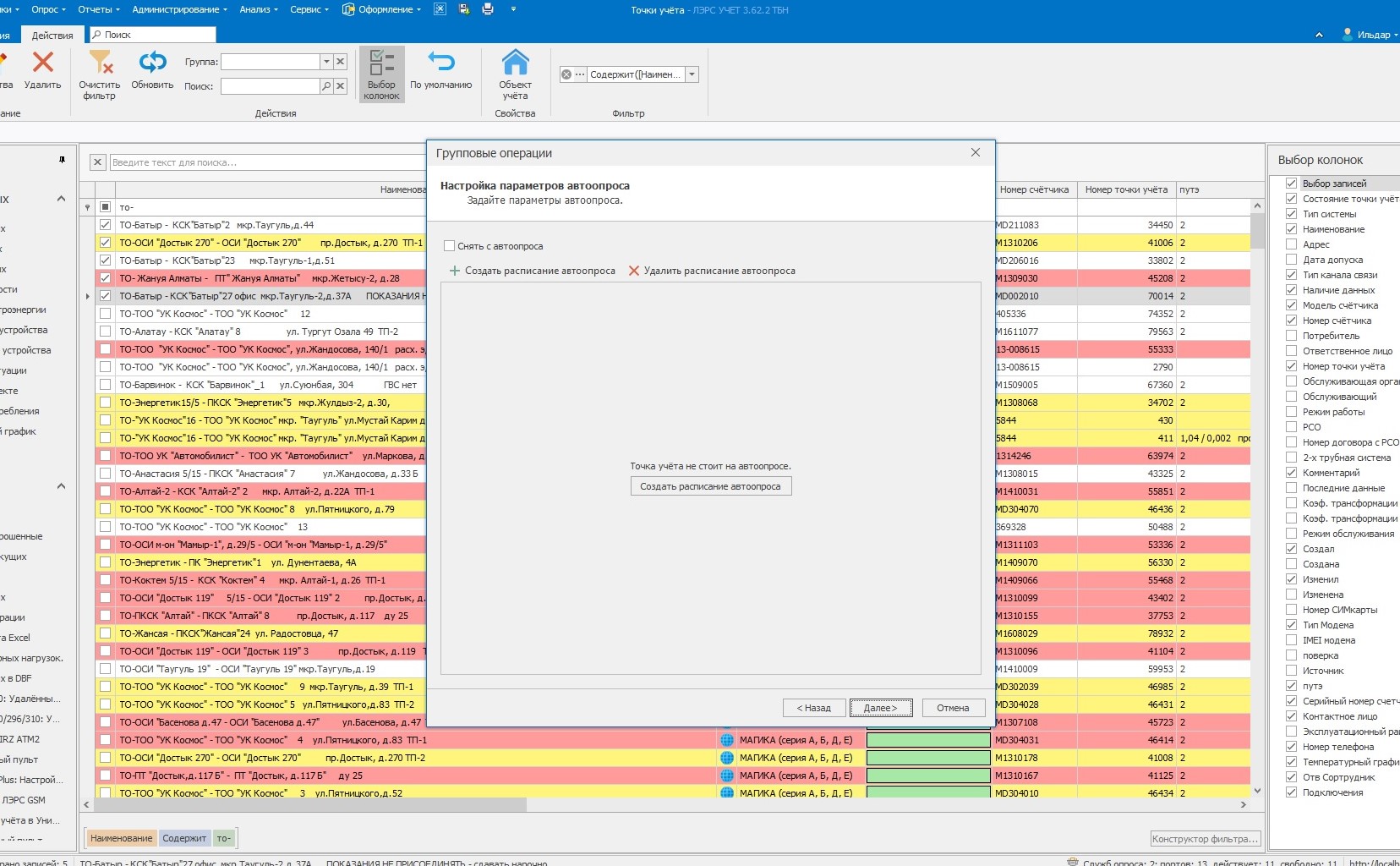Click the По умолчанию reset icon

click(x=440, y=63)
